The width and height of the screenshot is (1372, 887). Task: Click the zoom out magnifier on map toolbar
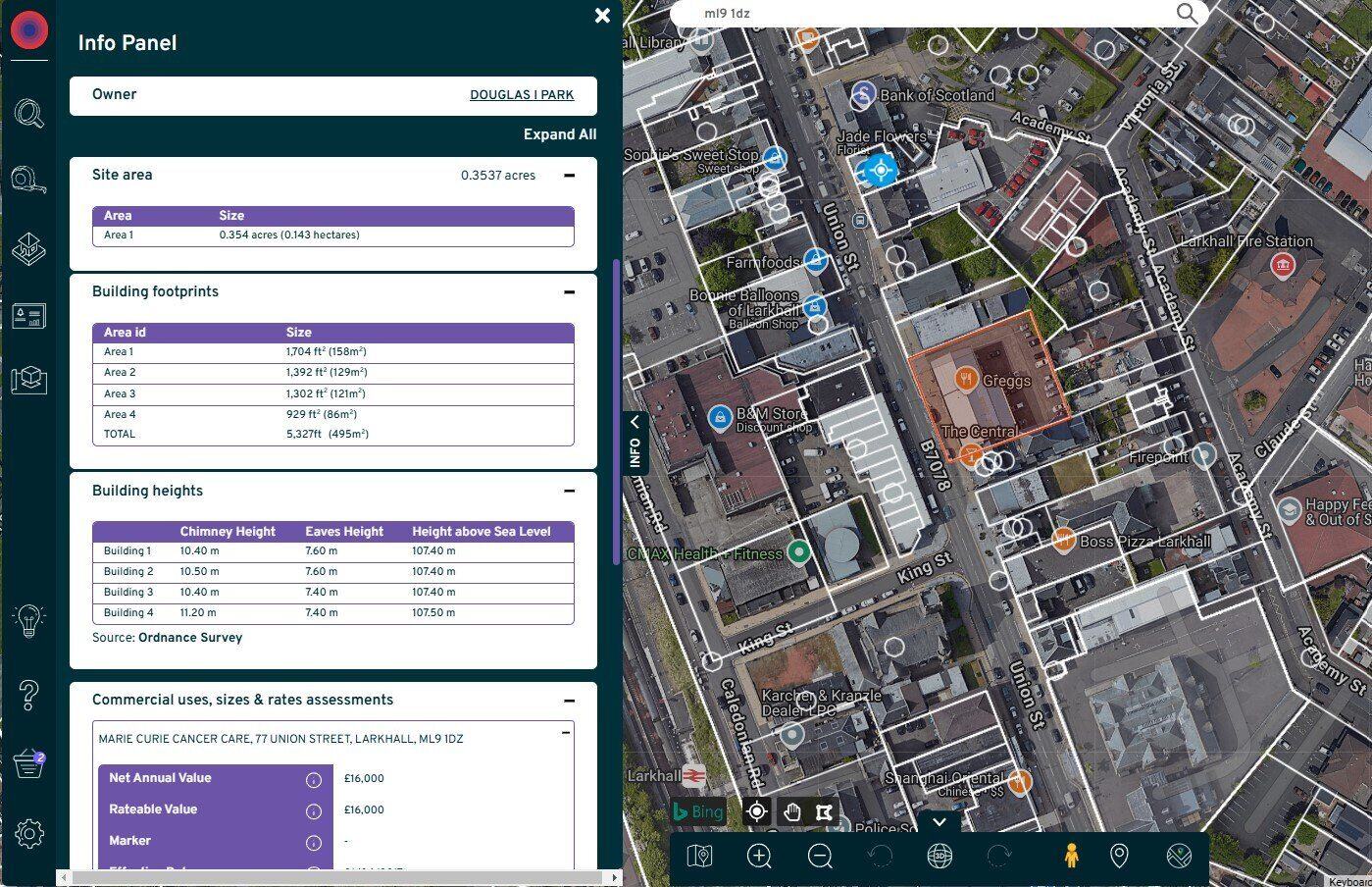(820, 857)
